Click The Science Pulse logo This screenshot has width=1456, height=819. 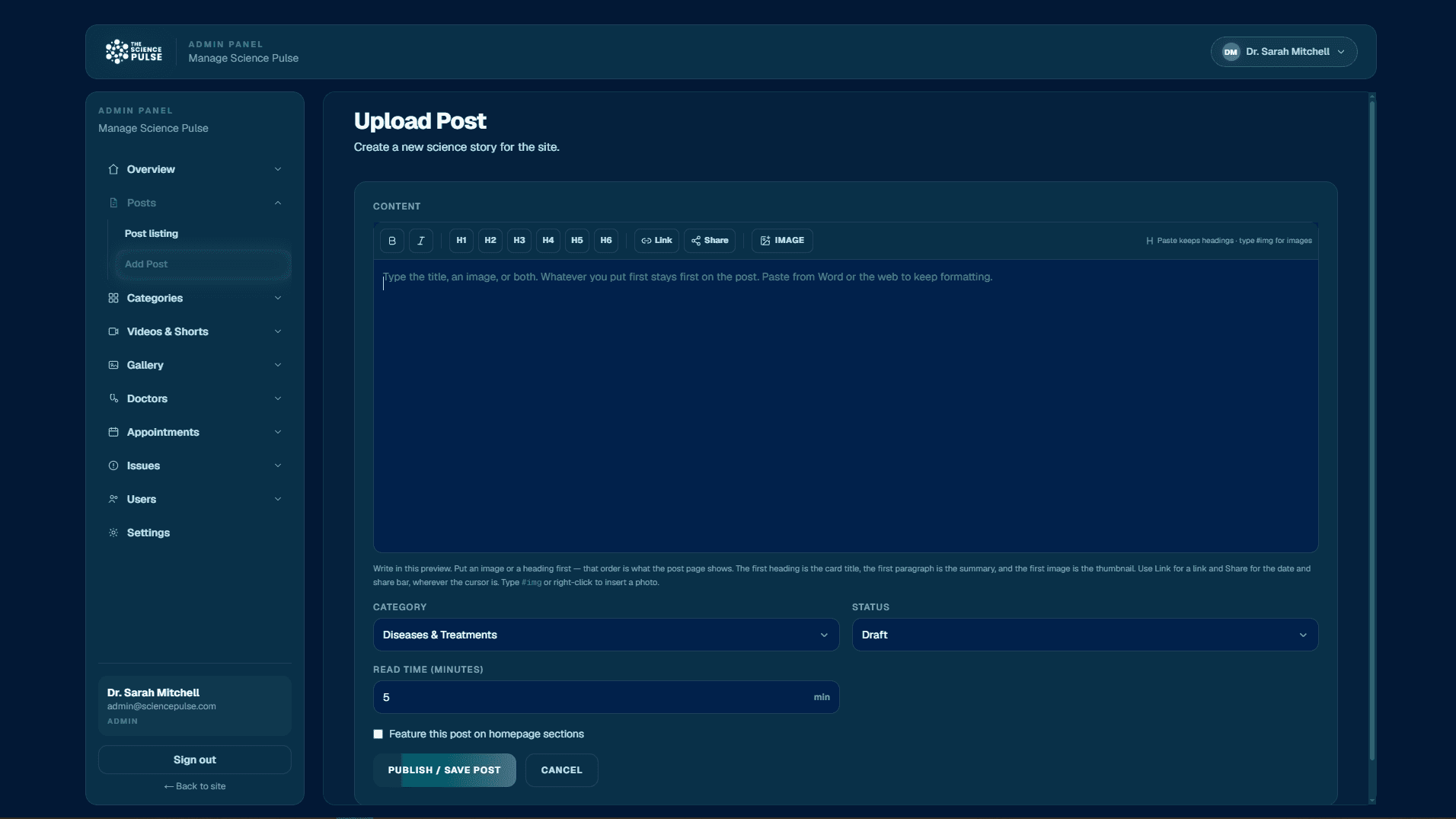coord(133,52)
